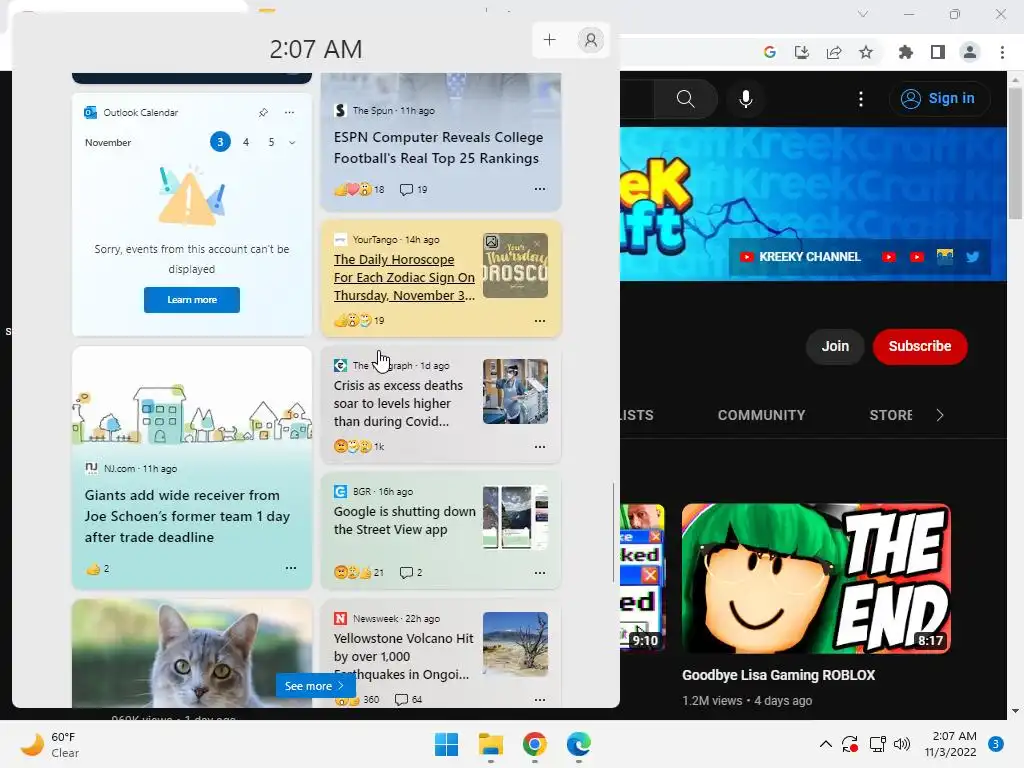Open Yellowstone Volcano article
The height and width of the screenshot is (768, 1024).
pyautogui.click(x=404, y=656)
